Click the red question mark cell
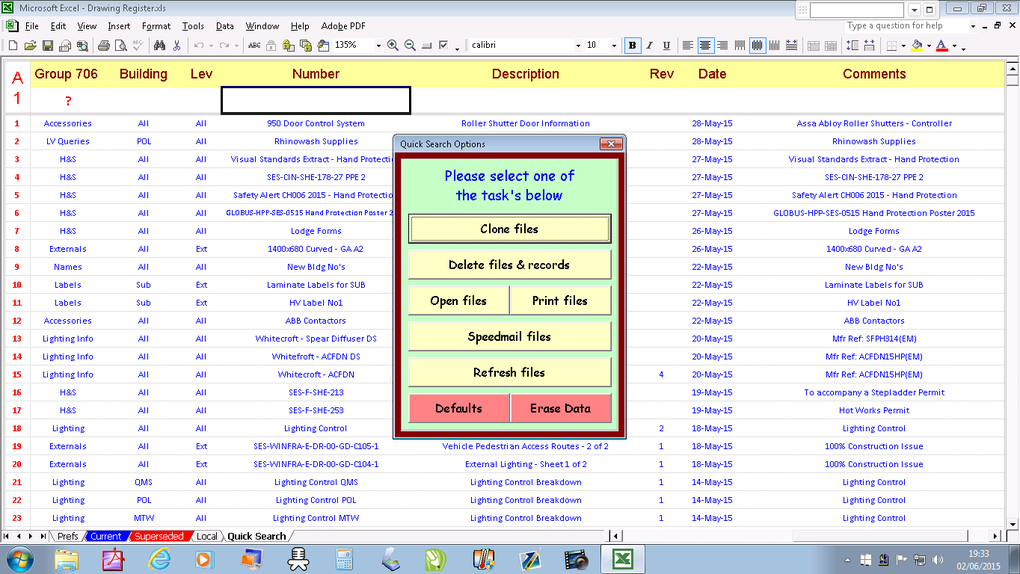 68,101
